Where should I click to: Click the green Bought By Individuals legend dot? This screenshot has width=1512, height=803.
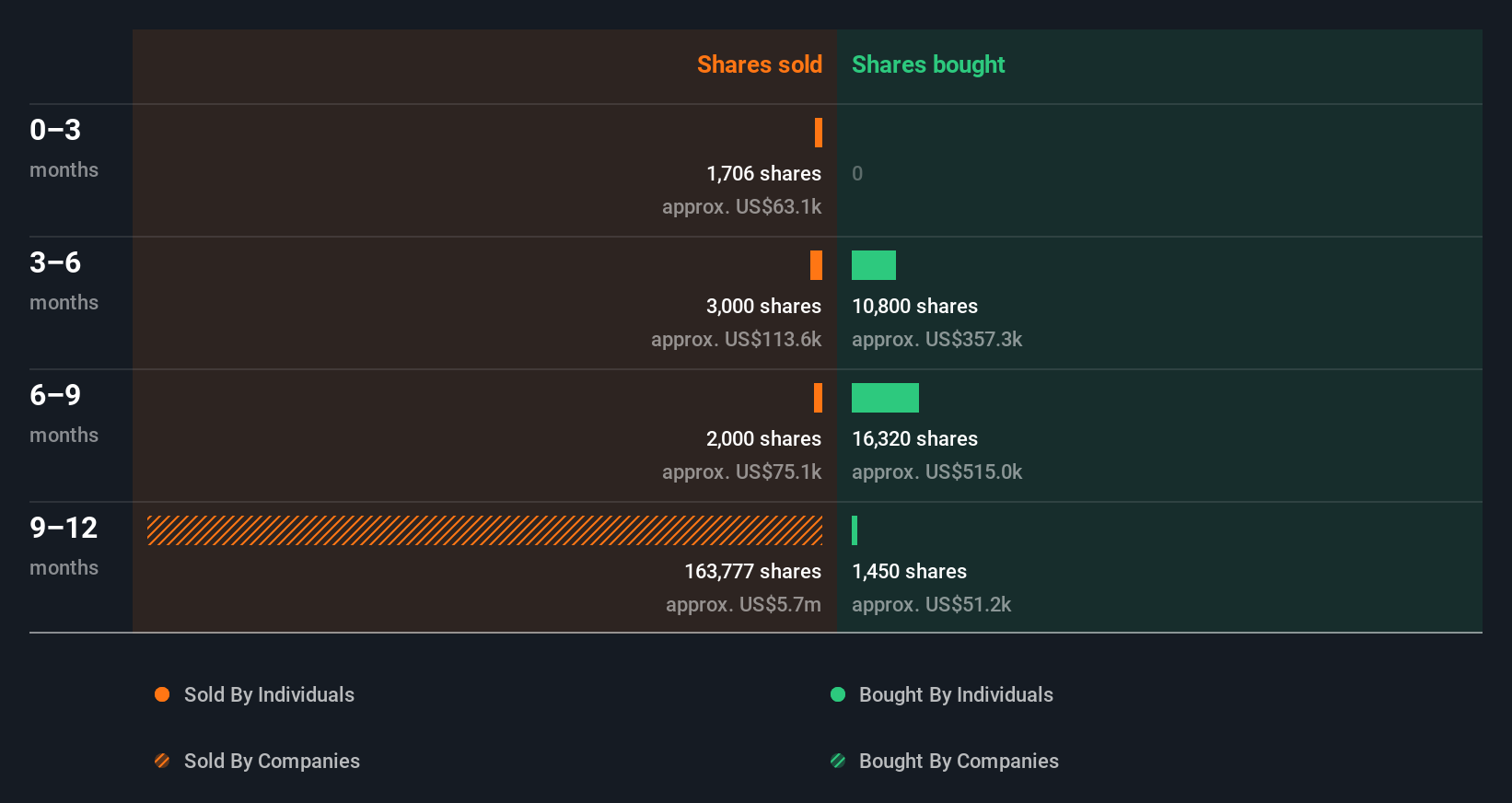pos(838,694)
